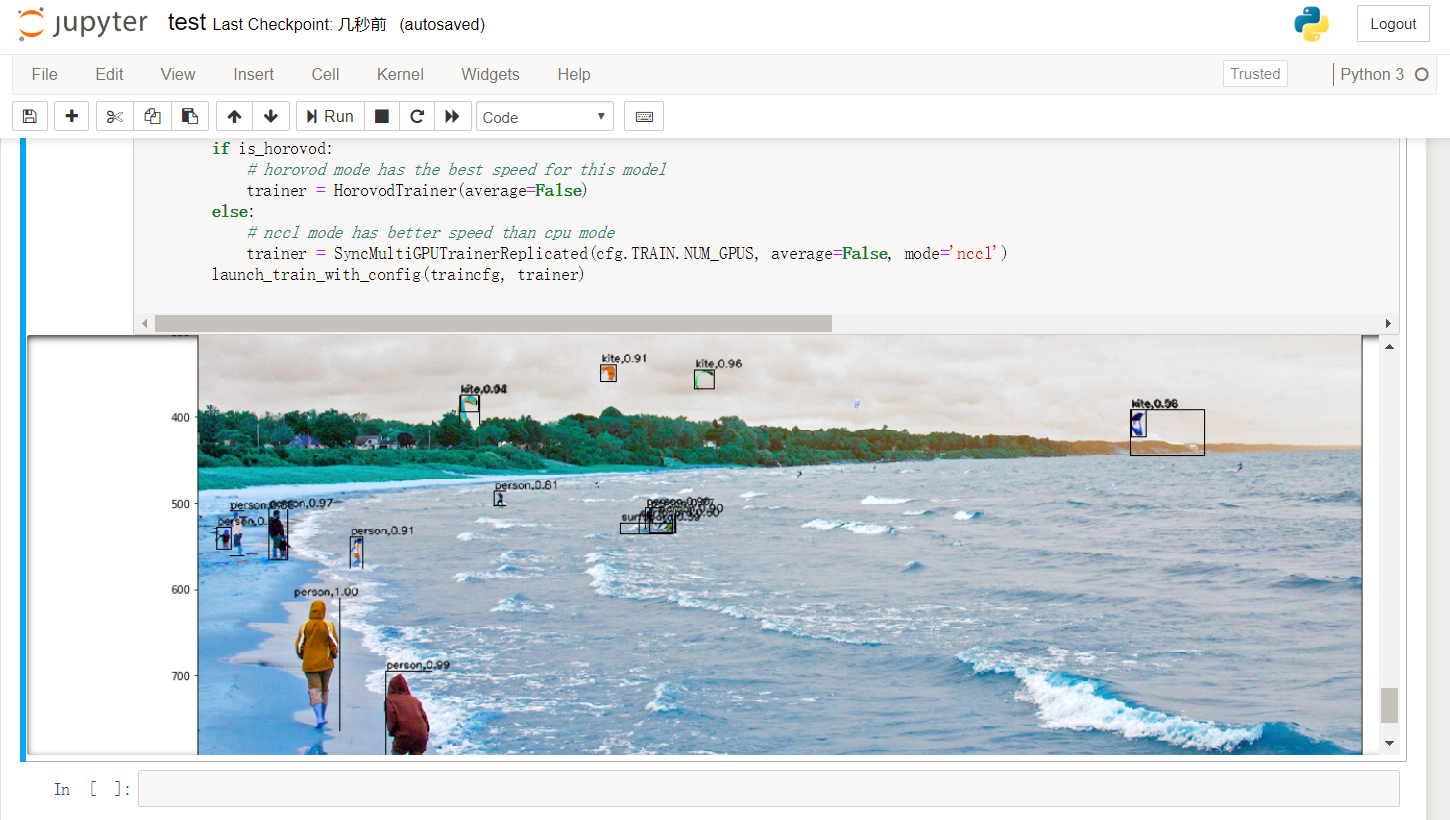Viewport: 1450px width, 820px height.
Task: Insert a cell below with plus icon
Action: pyautogui.click(x=72, y=116)
